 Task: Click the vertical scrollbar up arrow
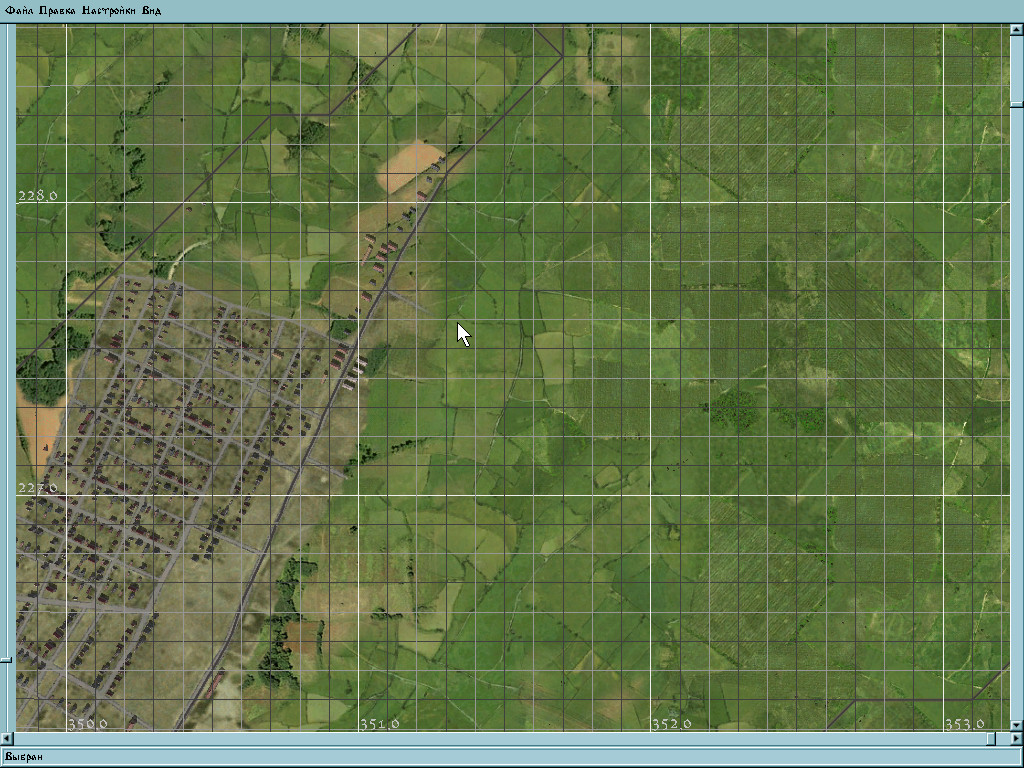pyautogui.click(x=1017, y=29)
